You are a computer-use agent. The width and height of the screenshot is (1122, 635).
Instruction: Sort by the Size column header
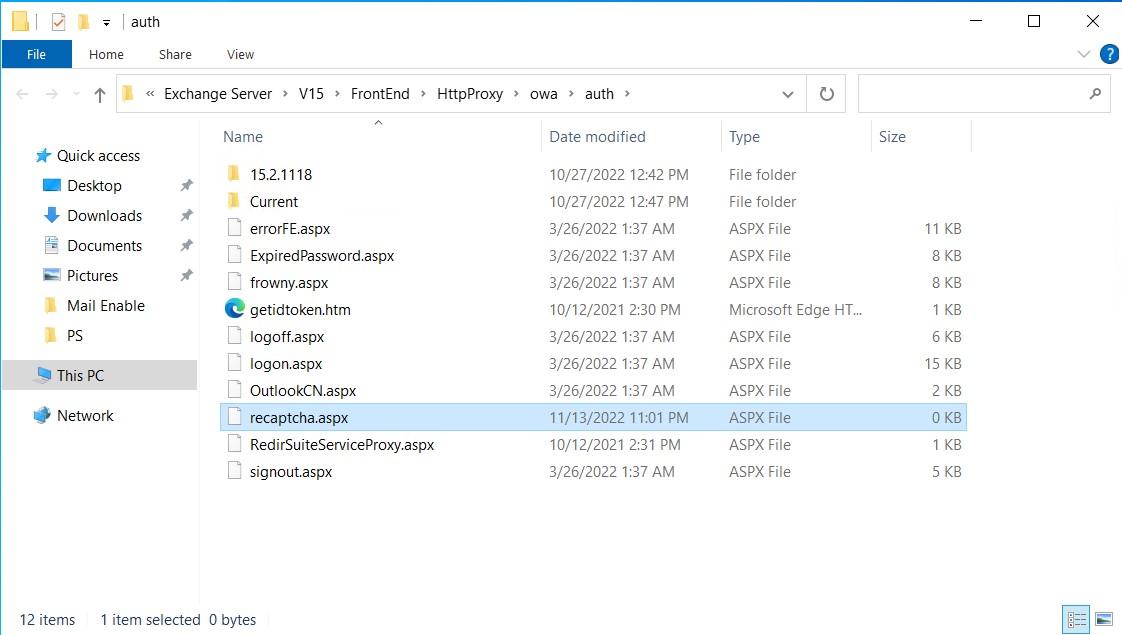point(892,137)
